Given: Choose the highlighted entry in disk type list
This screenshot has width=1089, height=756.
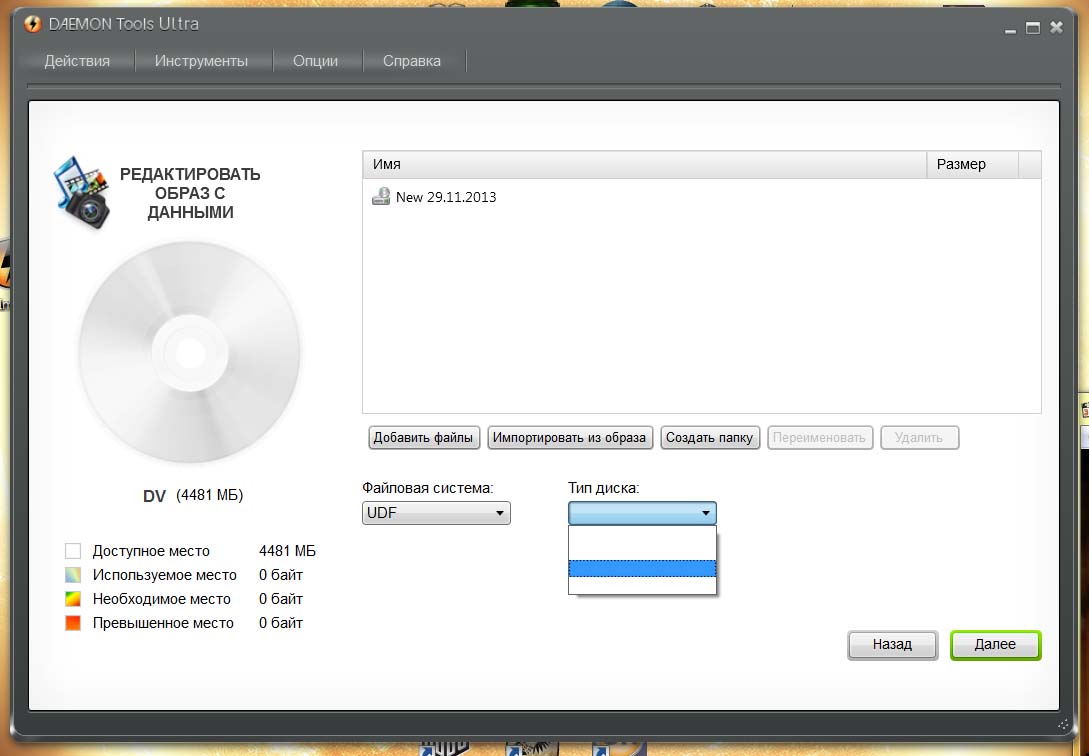Looking at the screenshot, I should click(642, 568).
